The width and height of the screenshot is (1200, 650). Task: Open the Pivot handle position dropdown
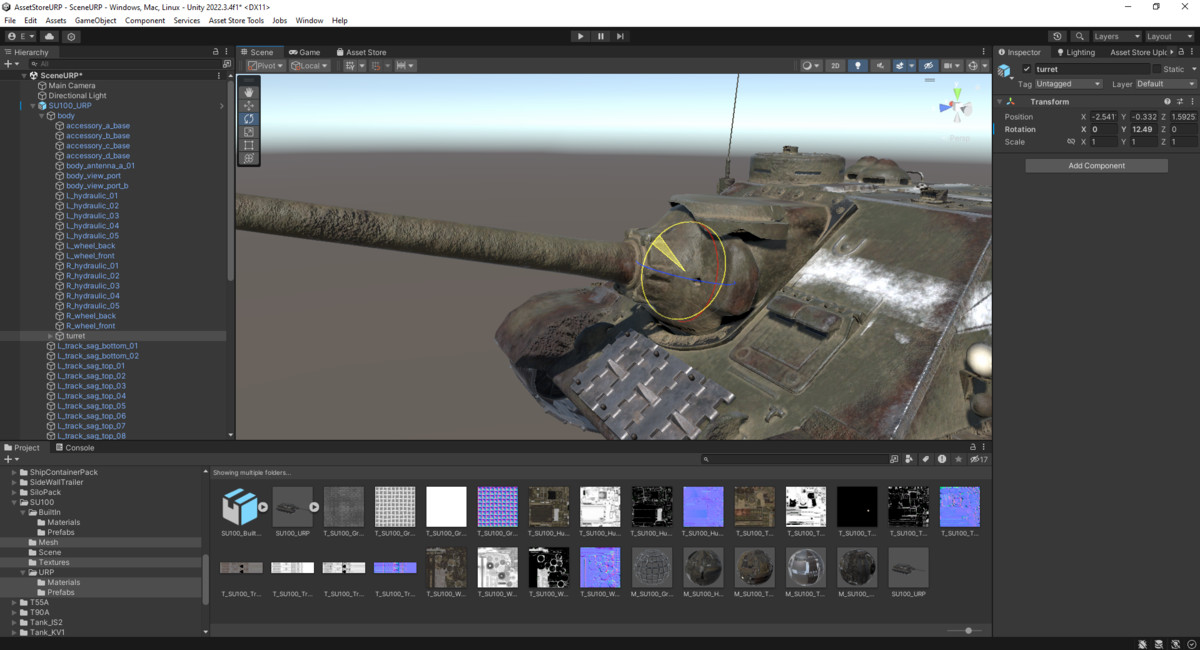point(265,66)
